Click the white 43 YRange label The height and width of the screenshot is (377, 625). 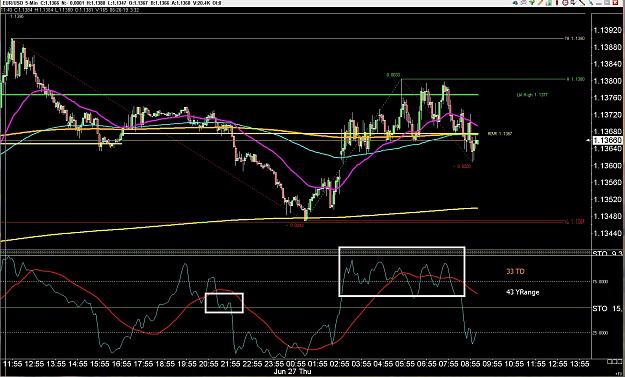tap(522, 292)
